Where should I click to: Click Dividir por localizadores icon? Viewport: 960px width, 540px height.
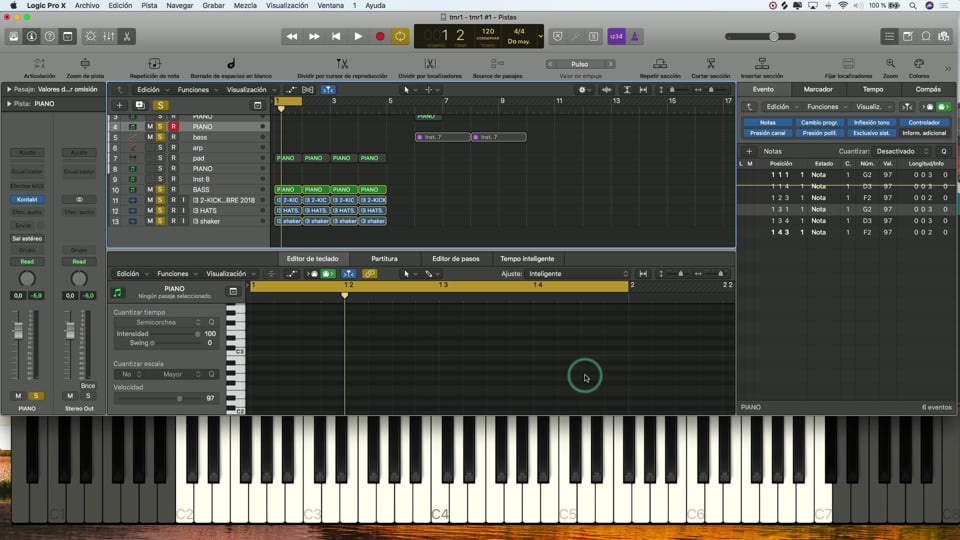(x=430, y=64)
